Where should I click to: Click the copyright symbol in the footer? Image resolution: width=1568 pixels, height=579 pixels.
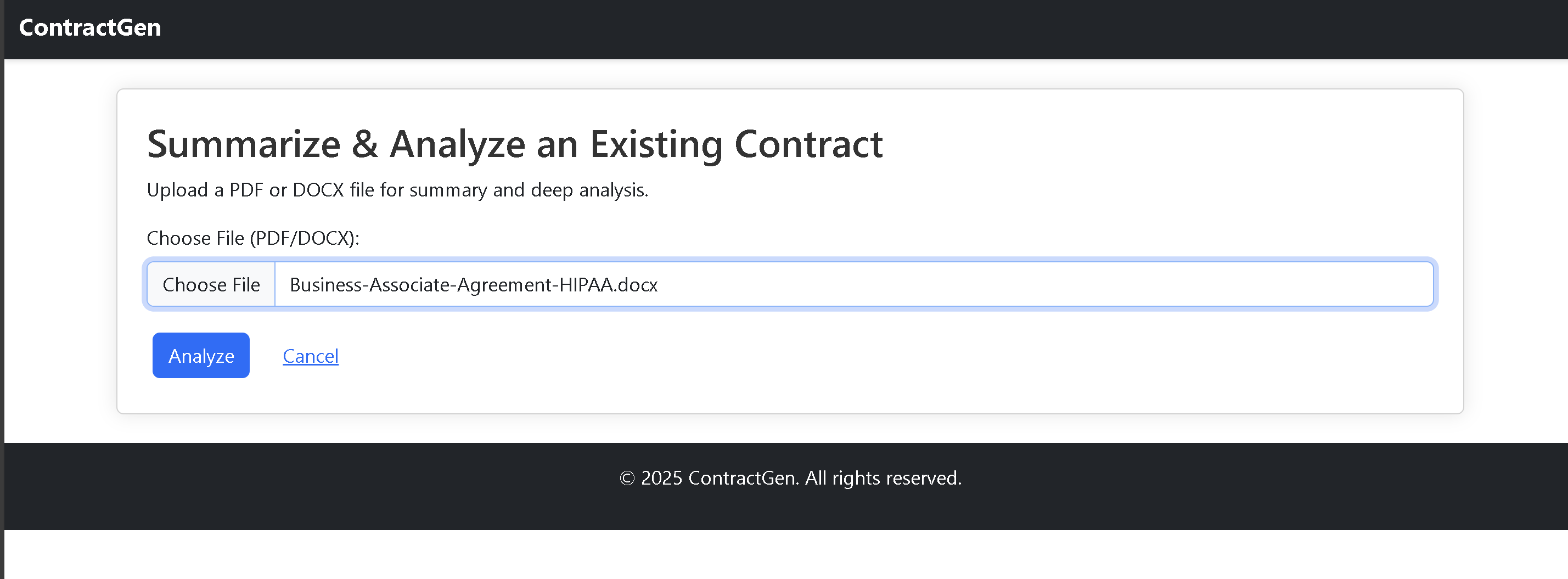(x=627, y=479)
